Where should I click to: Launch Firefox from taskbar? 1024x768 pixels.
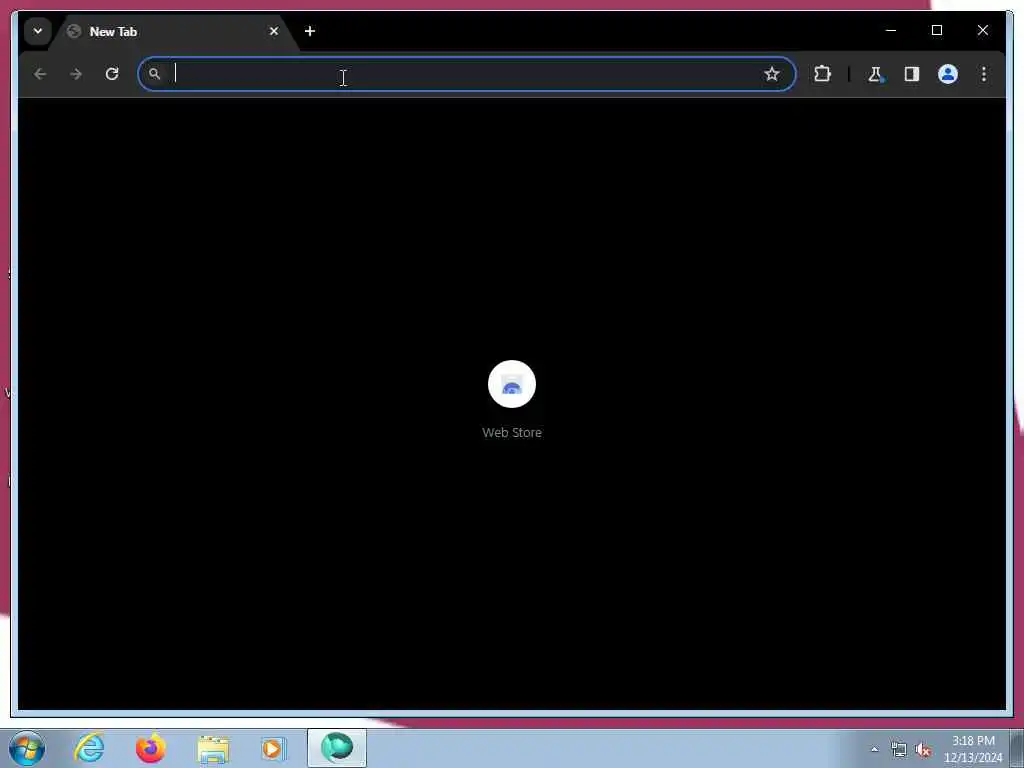(150, 748)
